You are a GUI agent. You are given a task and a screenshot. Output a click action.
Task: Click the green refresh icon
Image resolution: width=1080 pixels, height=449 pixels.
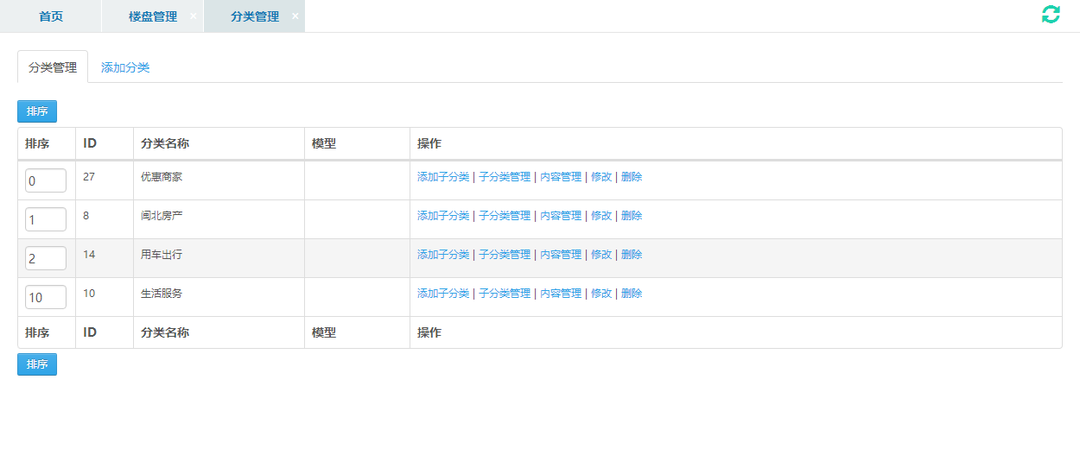coord(1050,14)
